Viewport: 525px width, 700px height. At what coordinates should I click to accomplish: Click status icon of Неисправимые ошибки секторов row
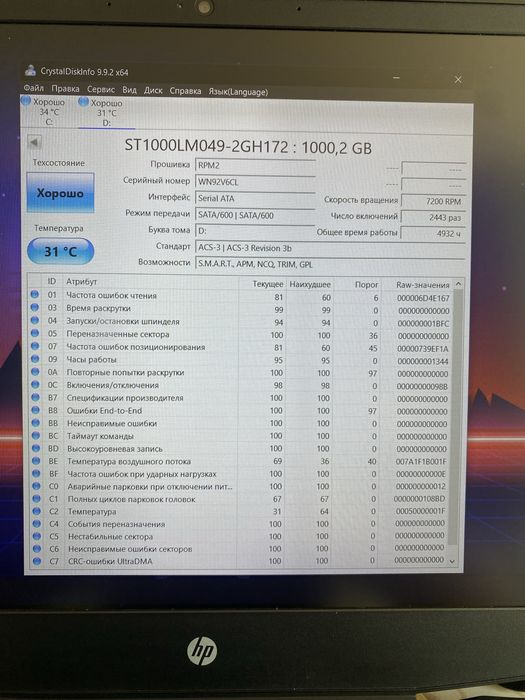(x=37, y=548)
